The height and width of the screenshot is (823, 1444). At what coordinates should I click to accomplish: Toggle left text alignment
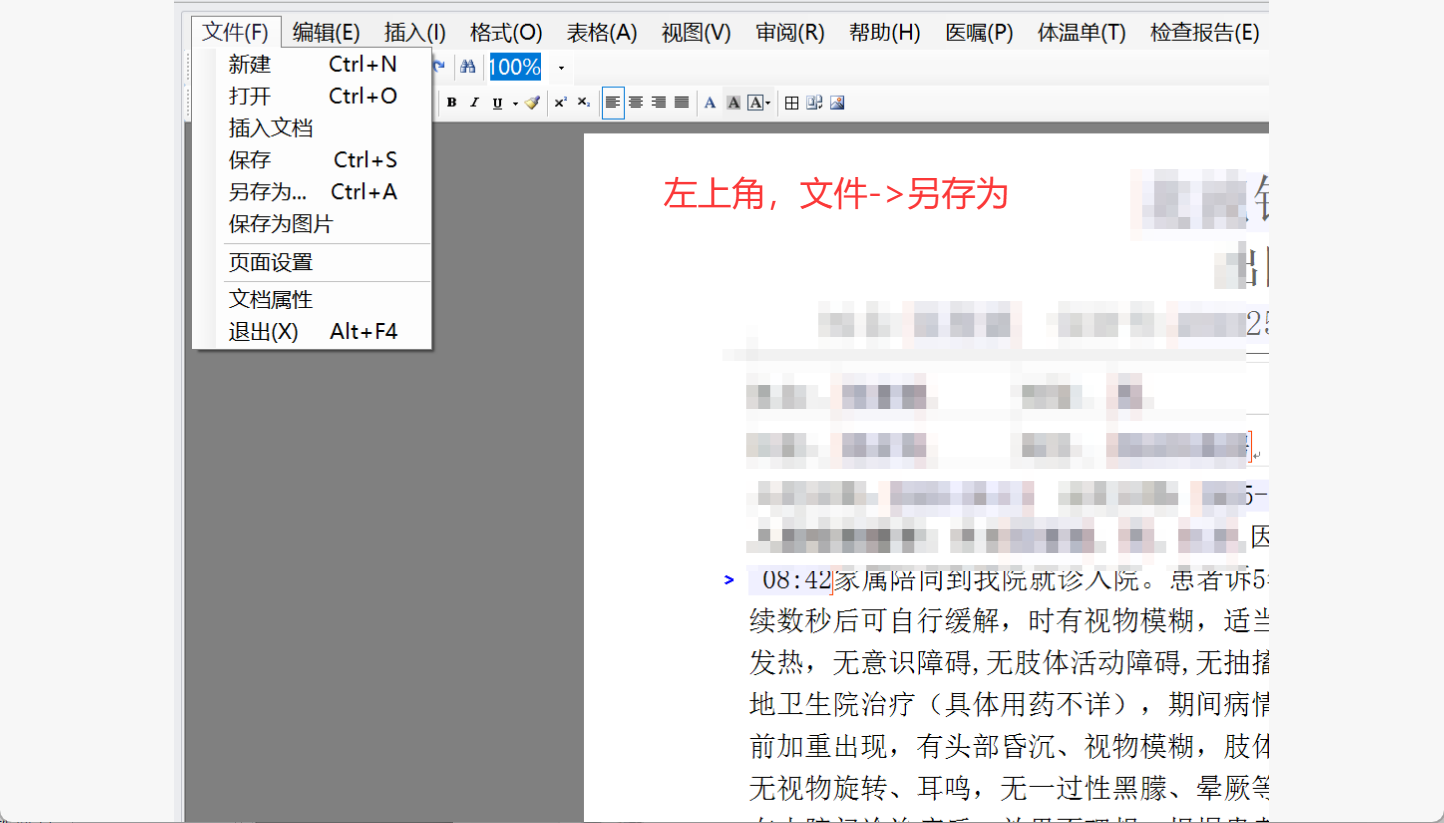(x=613, y=103)
